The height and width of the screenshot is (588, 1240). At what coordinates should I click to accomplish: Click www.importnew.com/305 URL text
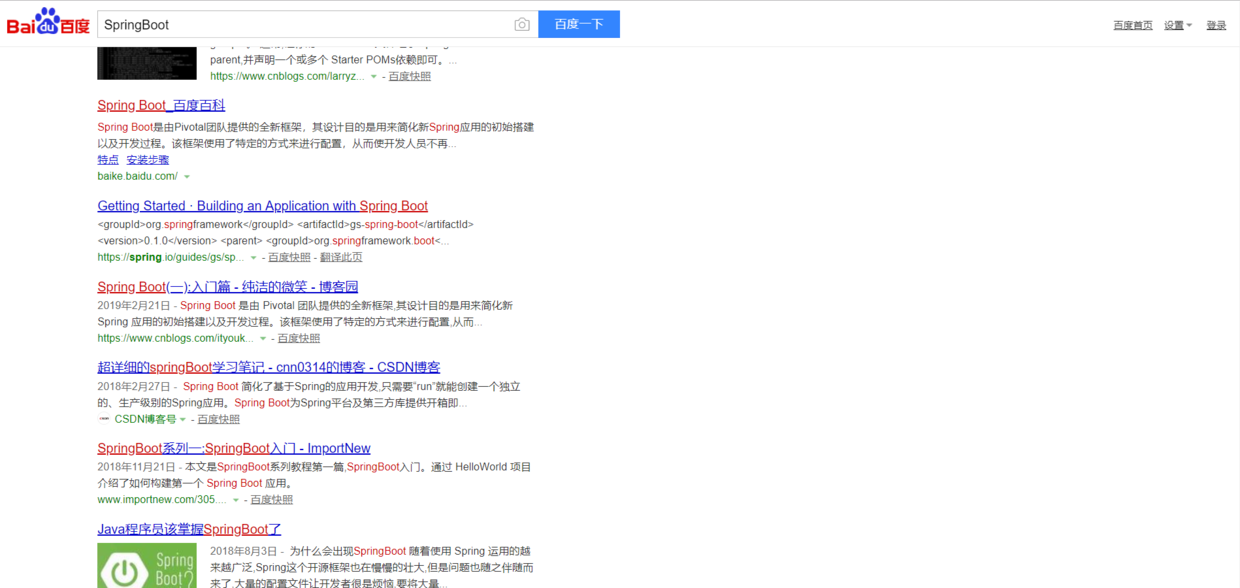pos(162,499)
